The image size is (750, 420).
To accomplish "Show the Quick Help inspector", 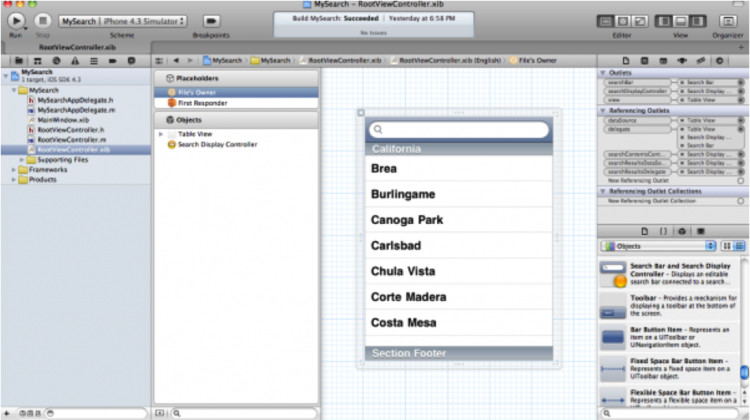I will [645, 61].
